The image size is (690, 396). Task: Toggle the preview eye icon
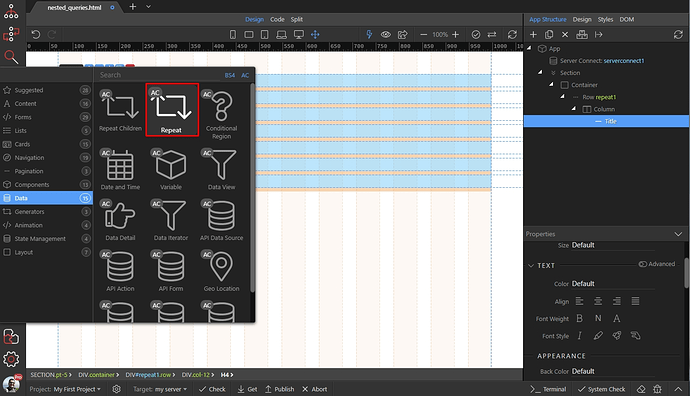point(386,34)
